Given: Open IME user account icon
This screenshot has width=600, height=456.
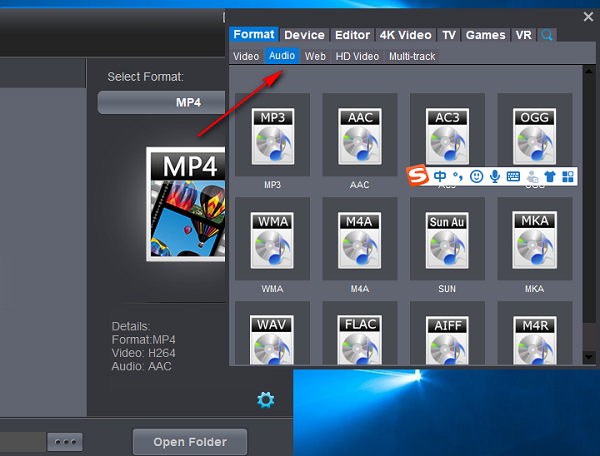Looking at the screenshot, I should tap(532, 176).
